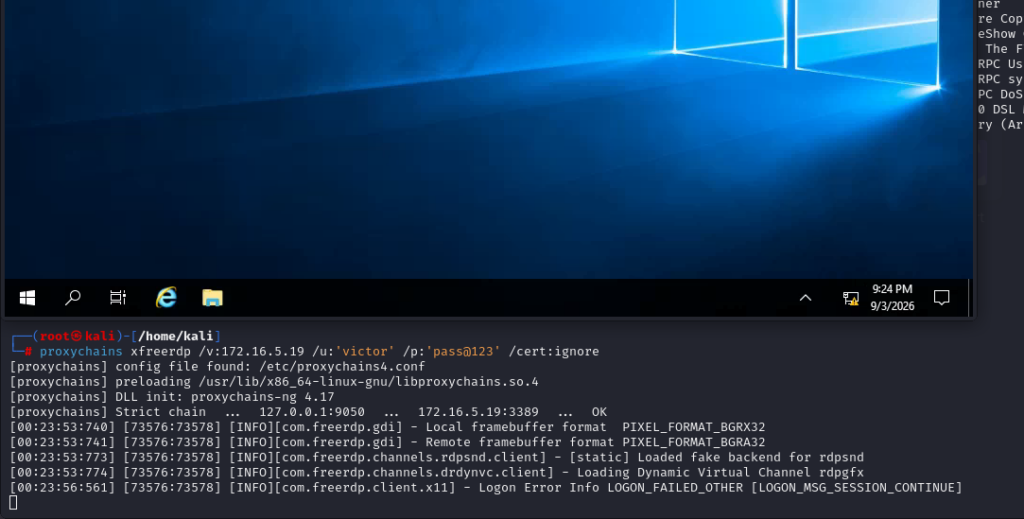Click the /etc/proxychains4.conf path in the output
Image resolution: width=1024 pixels, height=519 pixels.
tap(342, 366)
